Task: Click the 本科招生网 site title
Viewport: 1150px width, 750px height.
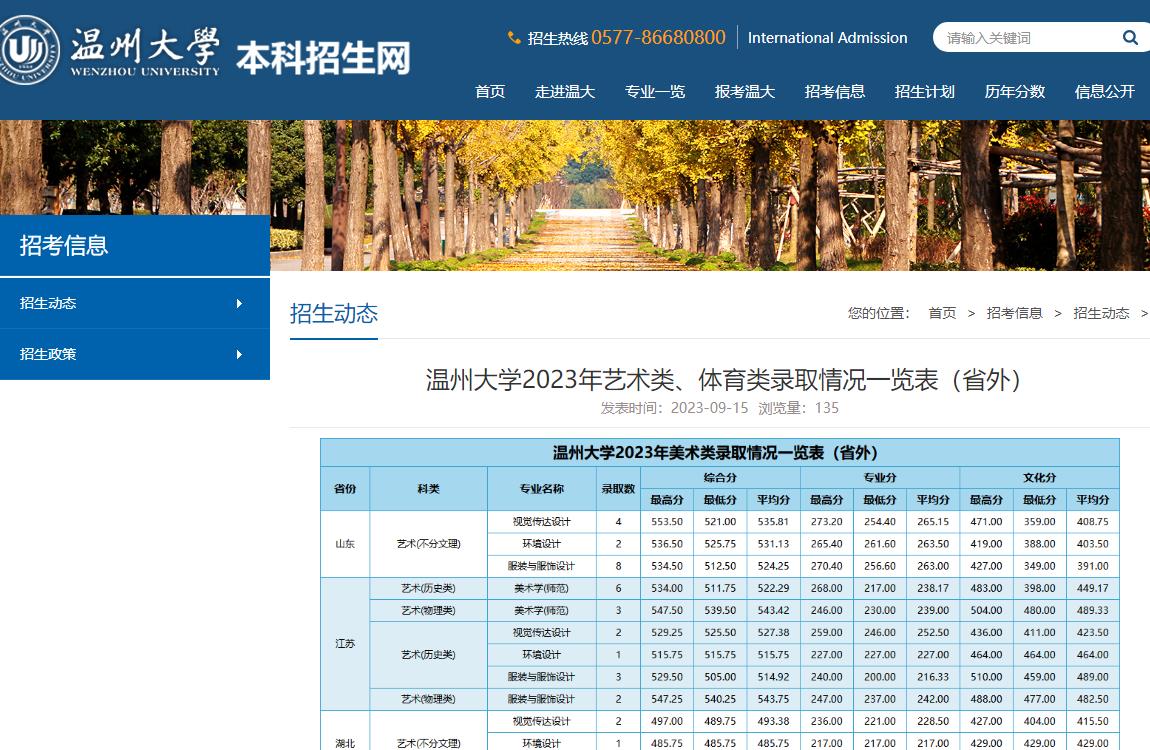Action: pos(323,58)
